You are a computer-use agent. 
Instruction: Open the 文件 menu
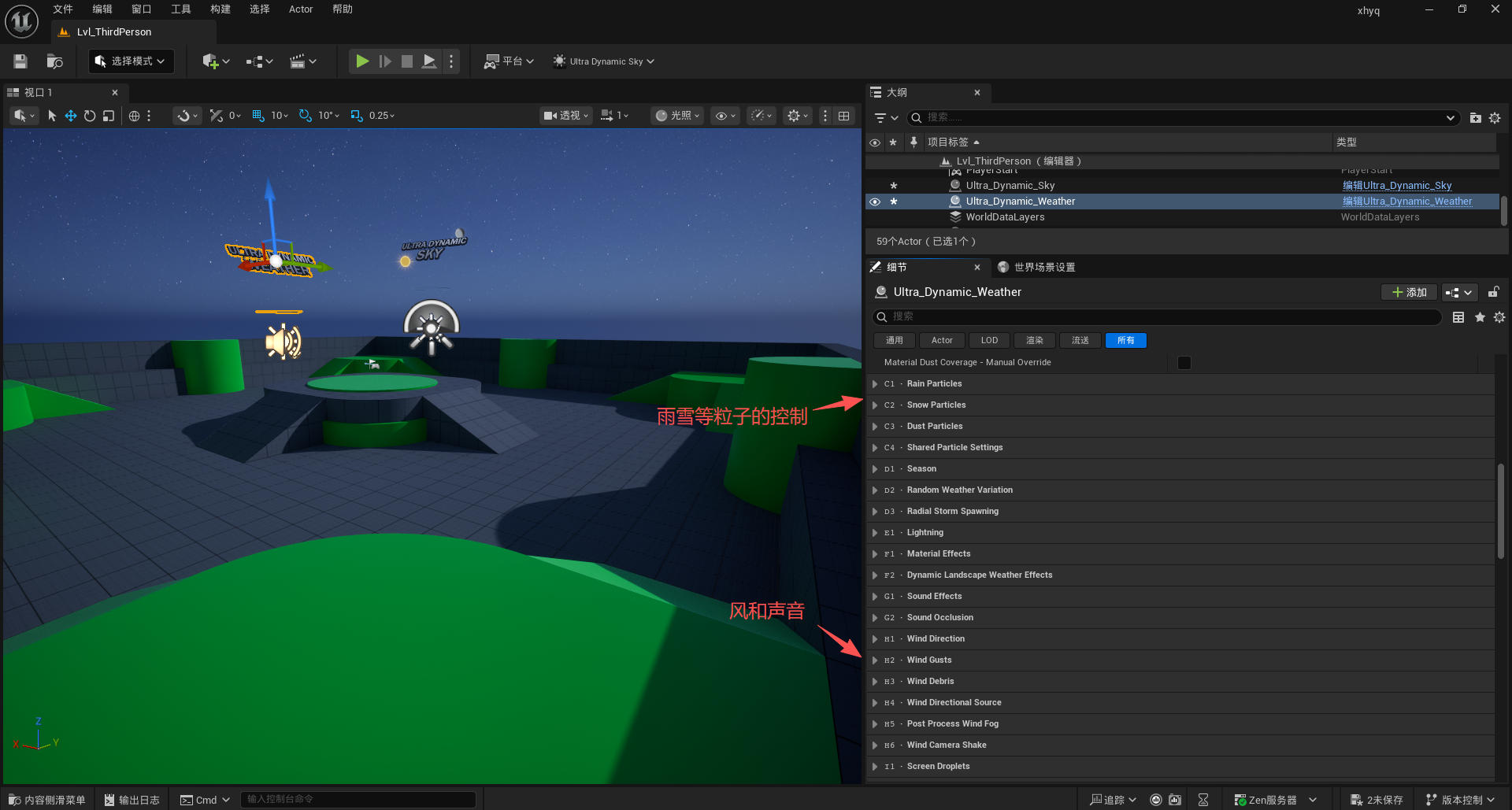pos(63,9)
